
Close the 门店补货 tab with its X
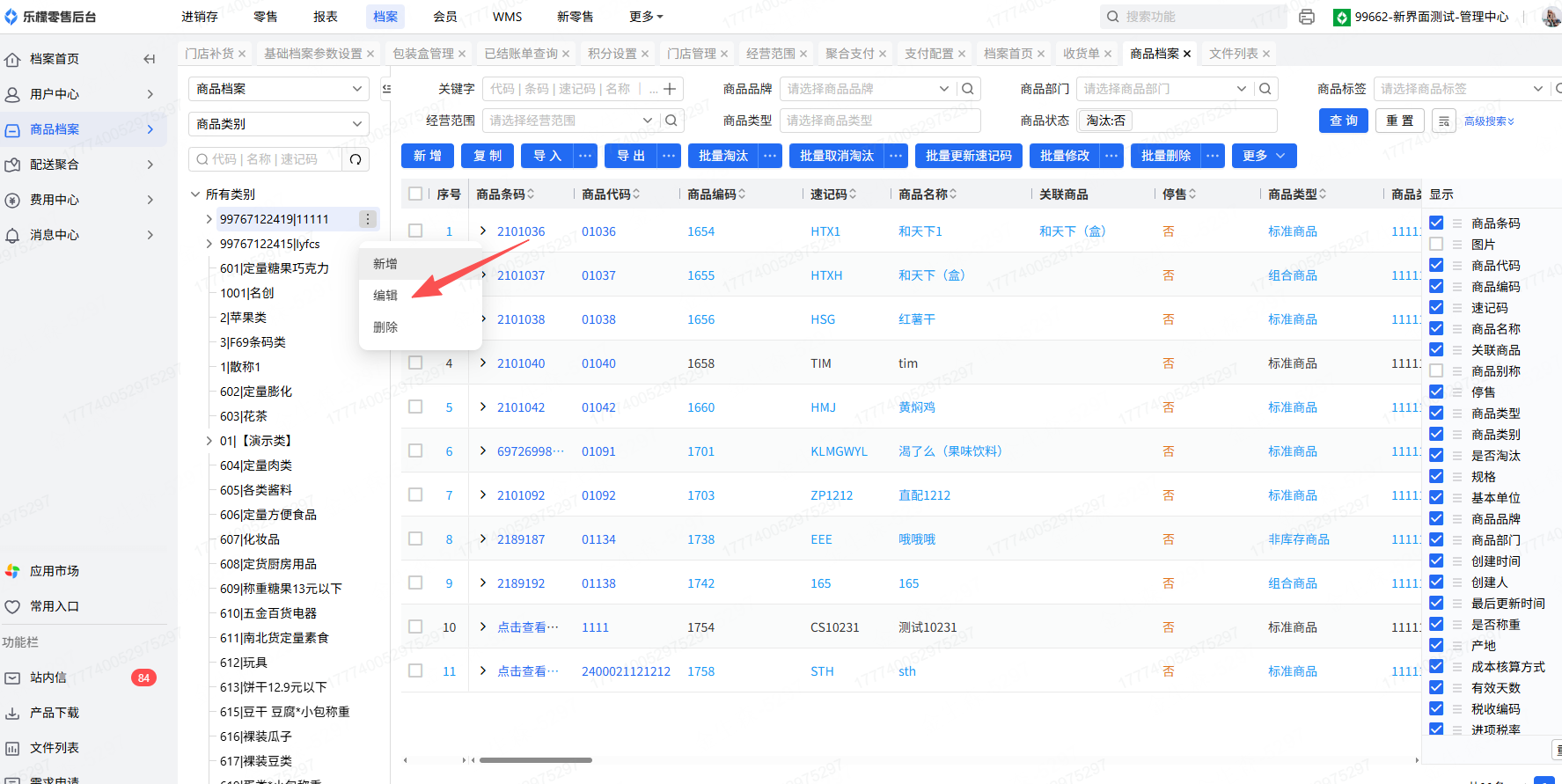click(242, 54)
